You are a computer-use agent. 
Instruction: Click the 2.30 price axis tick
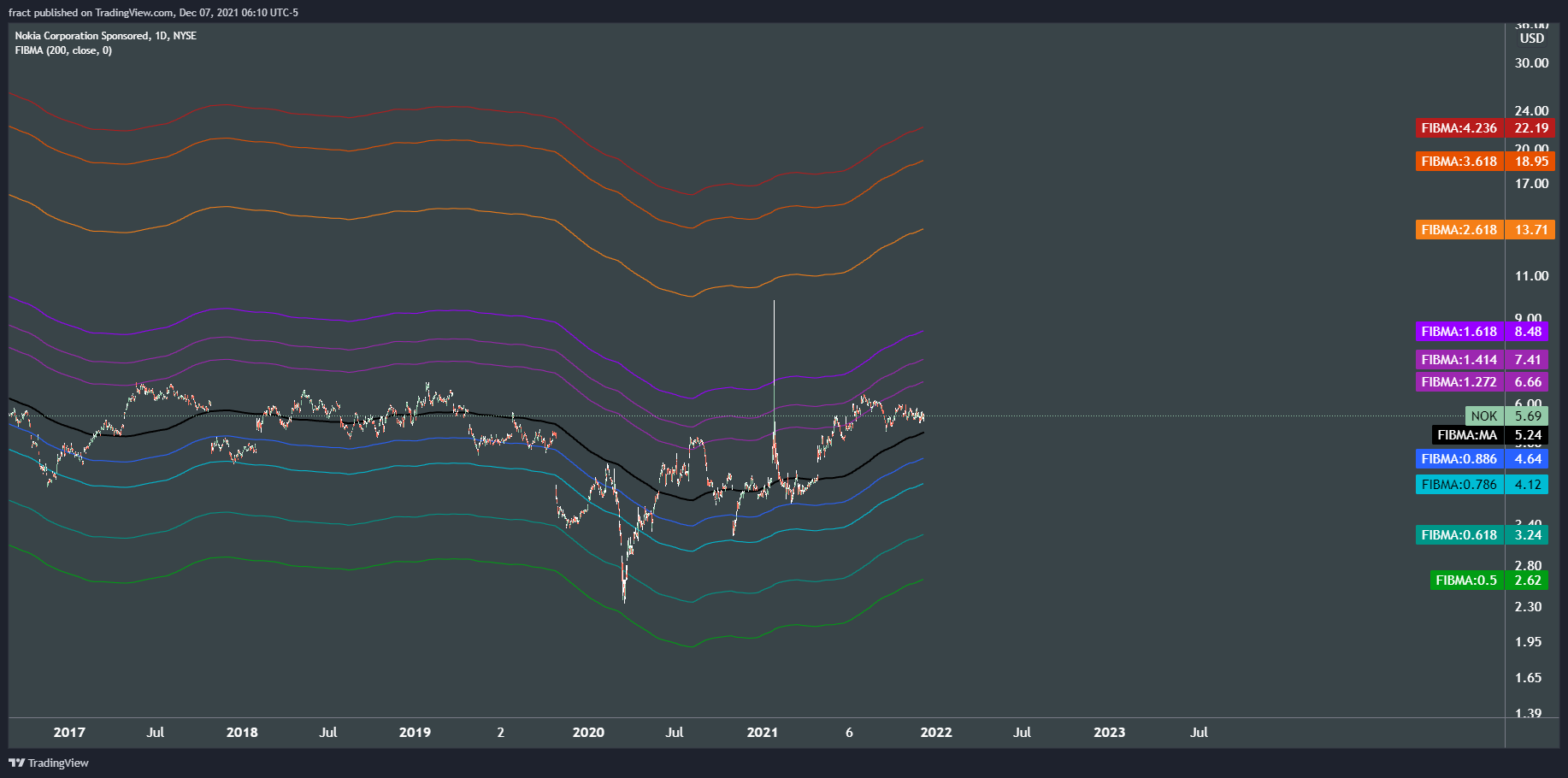pos(1528,607)
